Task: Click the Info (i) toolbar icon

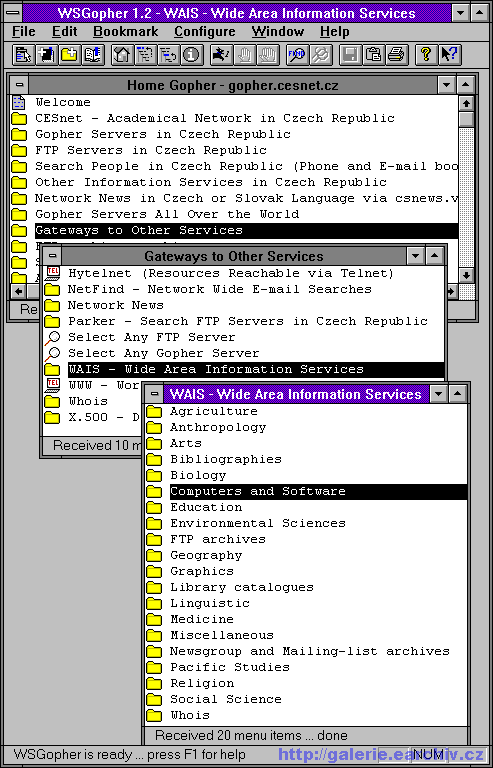Action: (x=192, y=54)
